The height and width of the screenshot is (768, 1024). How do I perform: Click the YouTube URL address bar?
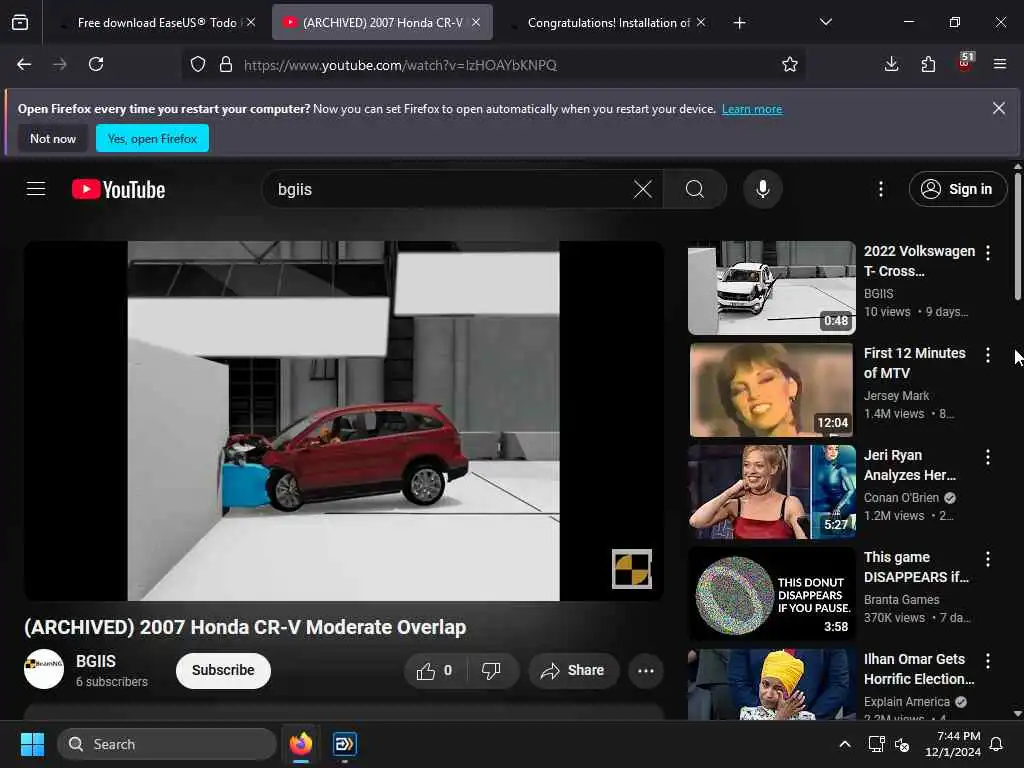(x=400, y=65)
